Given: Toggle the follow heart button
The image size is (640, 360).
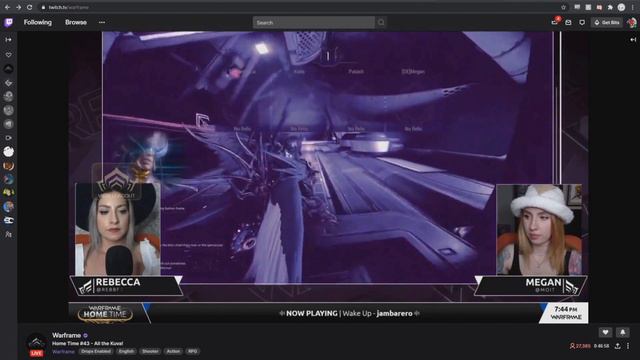Looking at the screenshot, I should [605, 333].
